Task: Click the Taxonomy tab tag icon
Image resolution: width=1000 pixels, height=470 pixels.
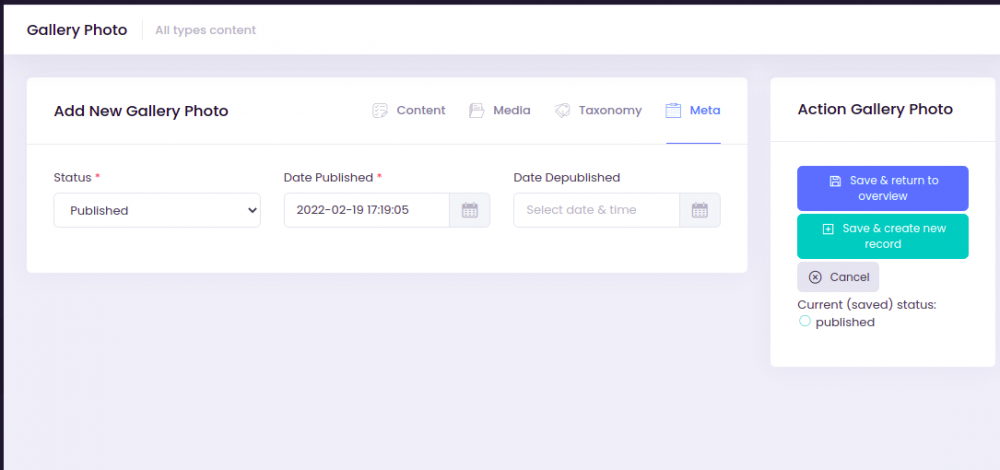Action: click(562, 110)
